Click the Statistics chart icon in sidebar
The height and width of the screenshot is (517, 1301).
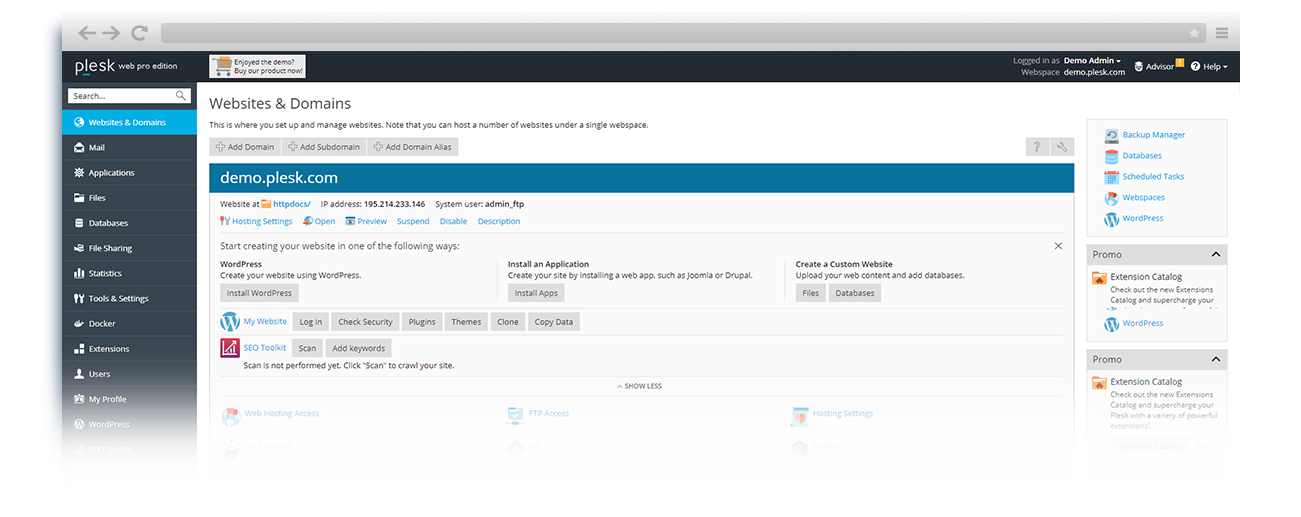tap(79, 273)
